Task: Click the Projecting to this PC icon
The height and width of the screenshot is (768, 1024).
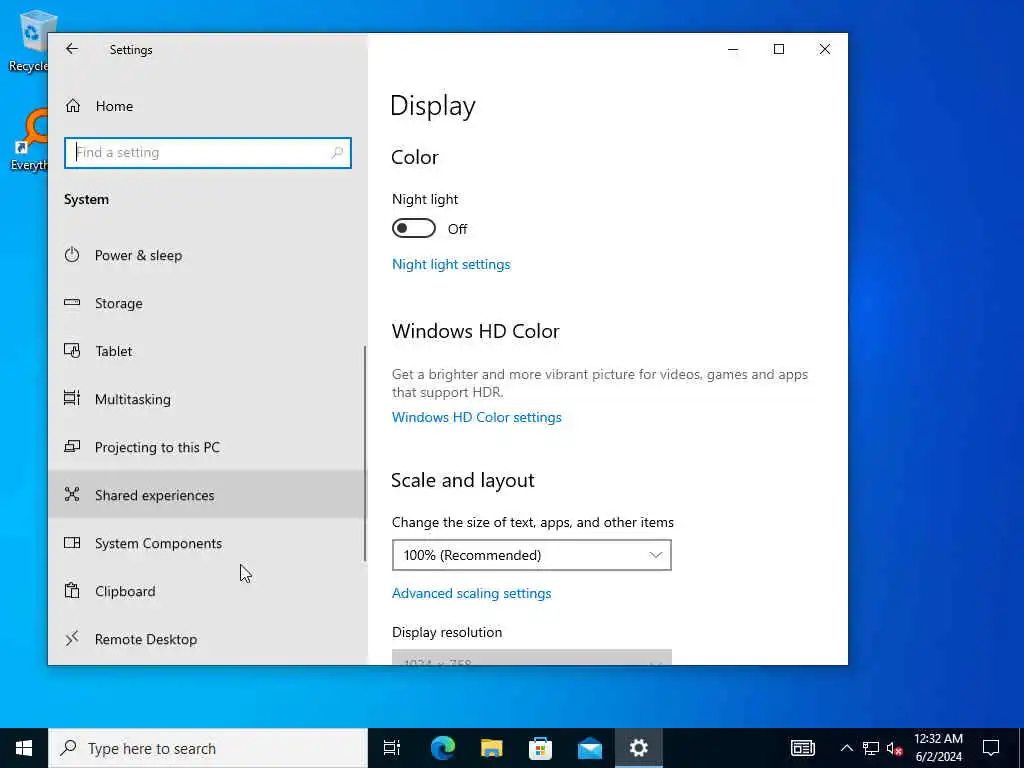Action: (72, 446)
